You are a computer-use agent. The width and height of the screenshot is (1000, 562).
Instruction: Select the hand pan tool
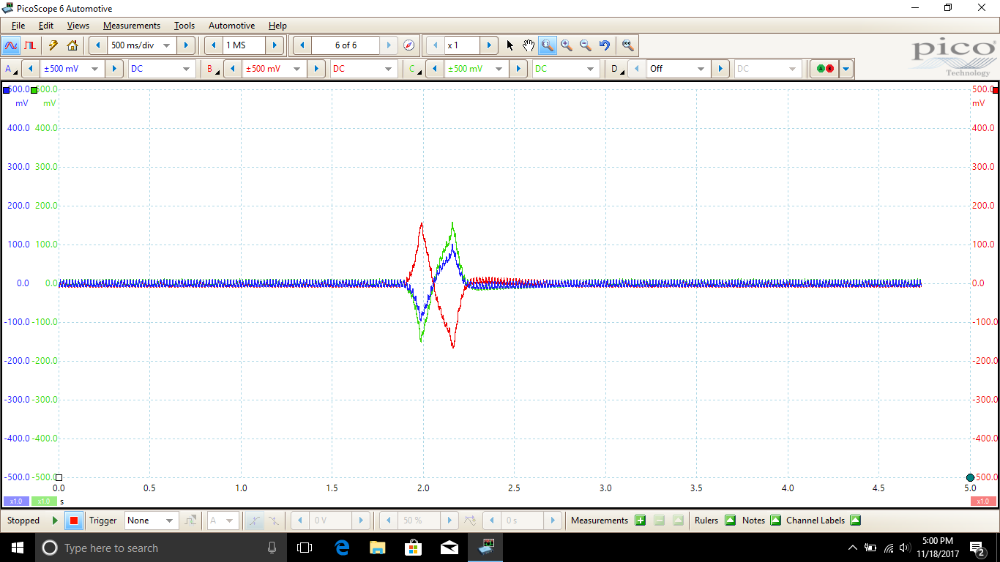coord(528,45)
